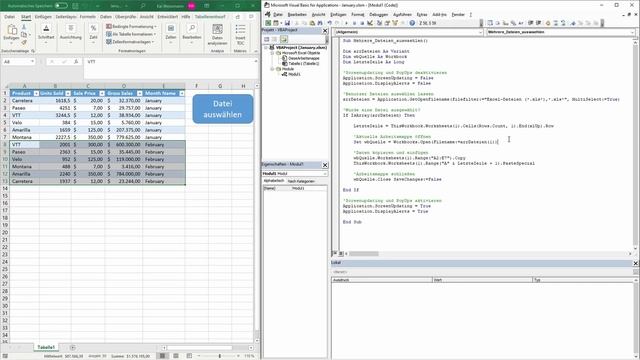Screen dimensions: 640x360
Task: Click the format painter brush icon
Action: pos(24,42)
